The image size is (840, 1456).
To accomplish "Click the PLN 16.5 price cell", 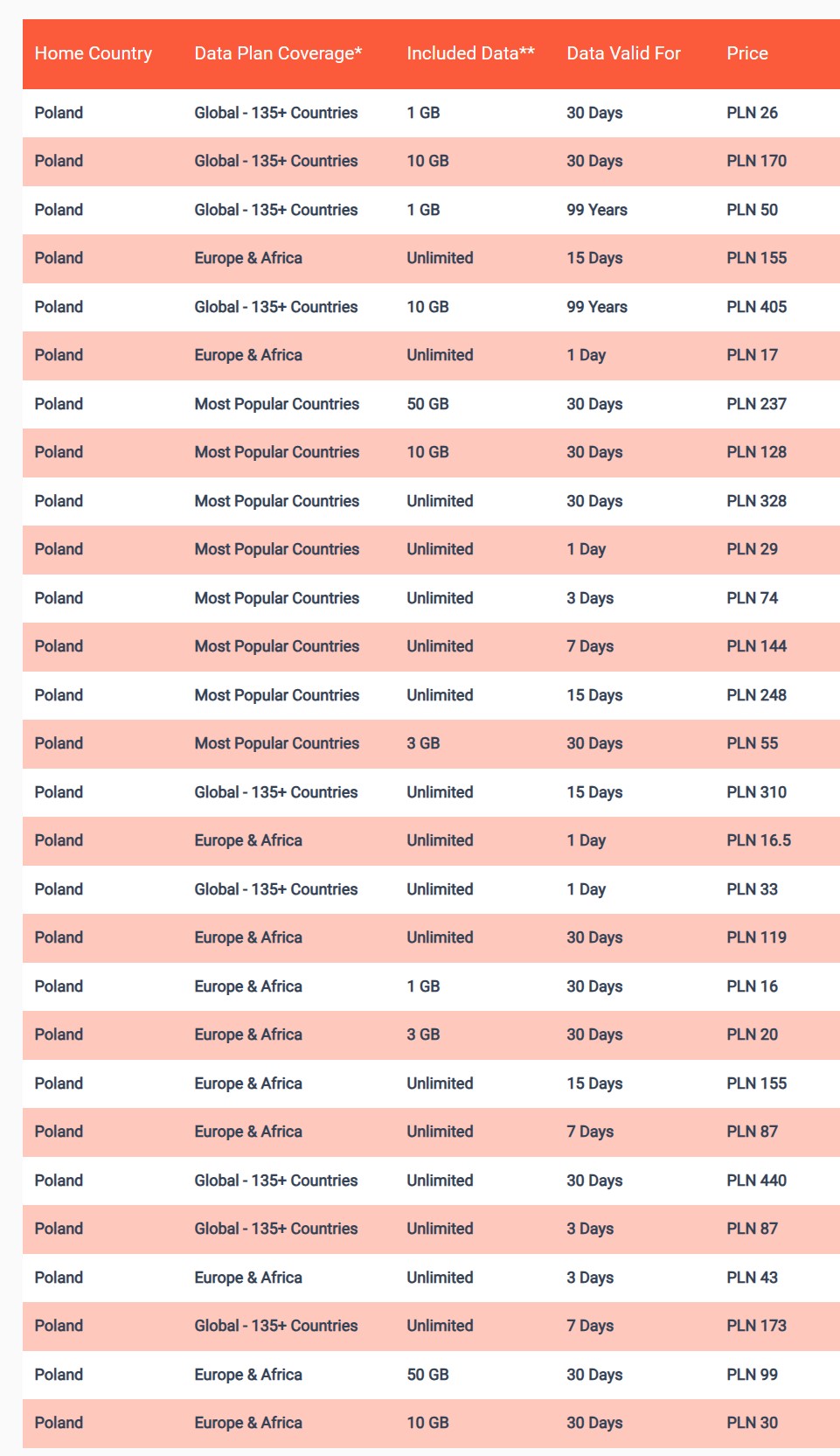I will 759,840.
